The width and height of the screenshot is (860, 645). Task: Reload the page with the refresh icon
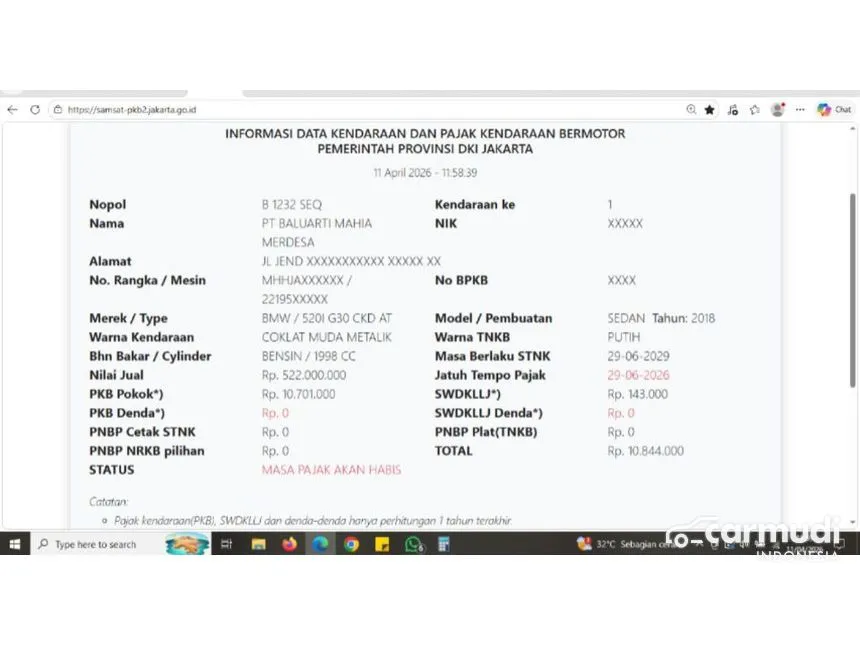tap(35, 110)
